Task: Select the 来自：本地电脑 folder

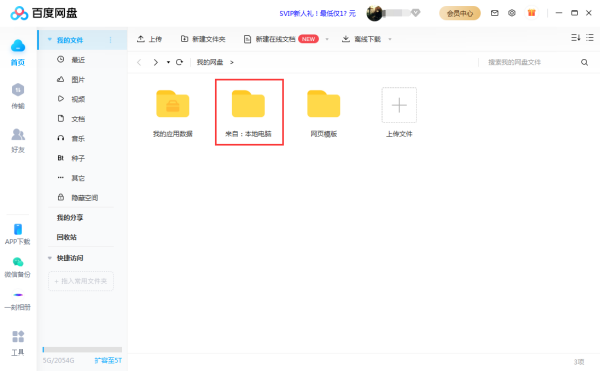Action: point(248,112)
